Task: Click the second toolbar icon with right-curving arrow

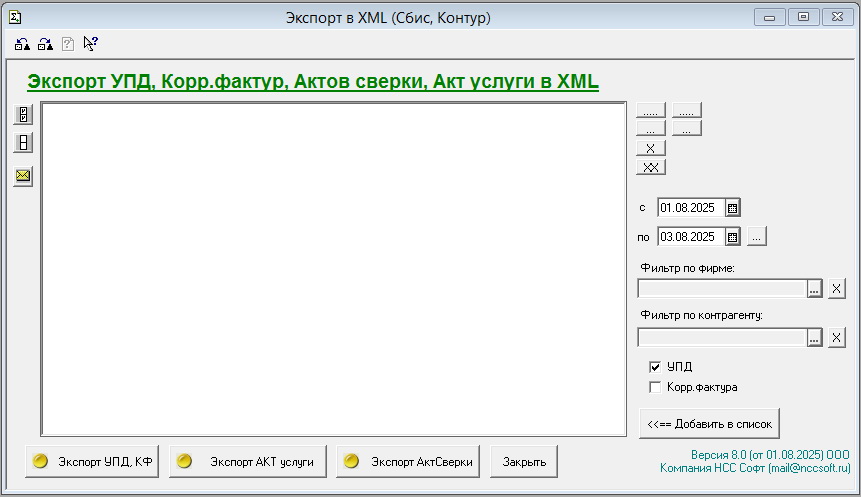Action: tap(45, 44)
